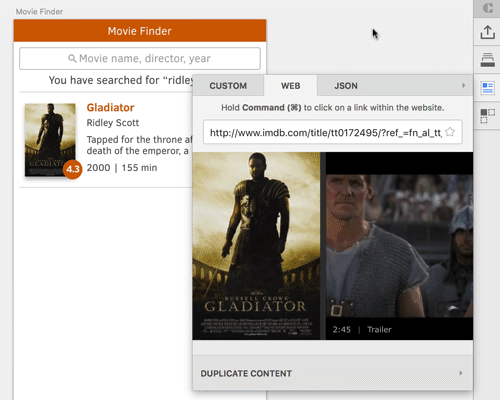This screenshot has height=400, width=500.
Task: Click the Ridley Scott director text
Action: 113,123
